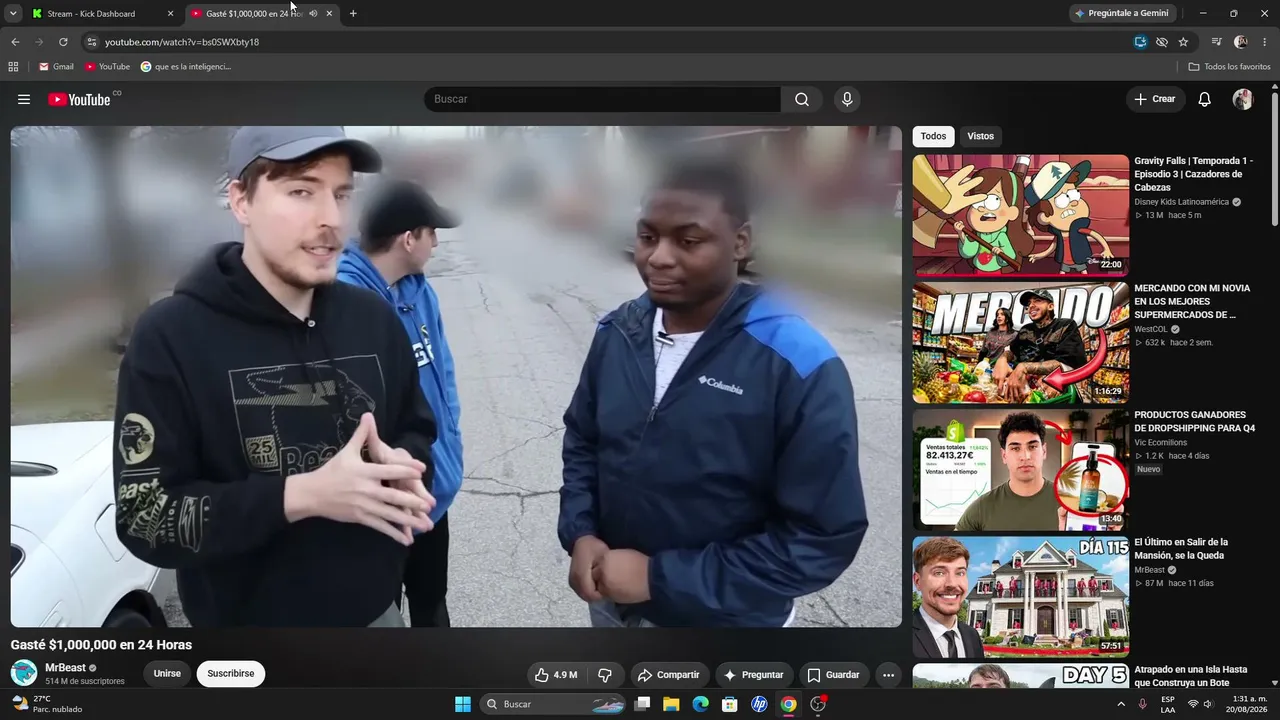Open the dropshipping Q4 video thumbnail
The image size is (1280, 720).
[1020, 470]
